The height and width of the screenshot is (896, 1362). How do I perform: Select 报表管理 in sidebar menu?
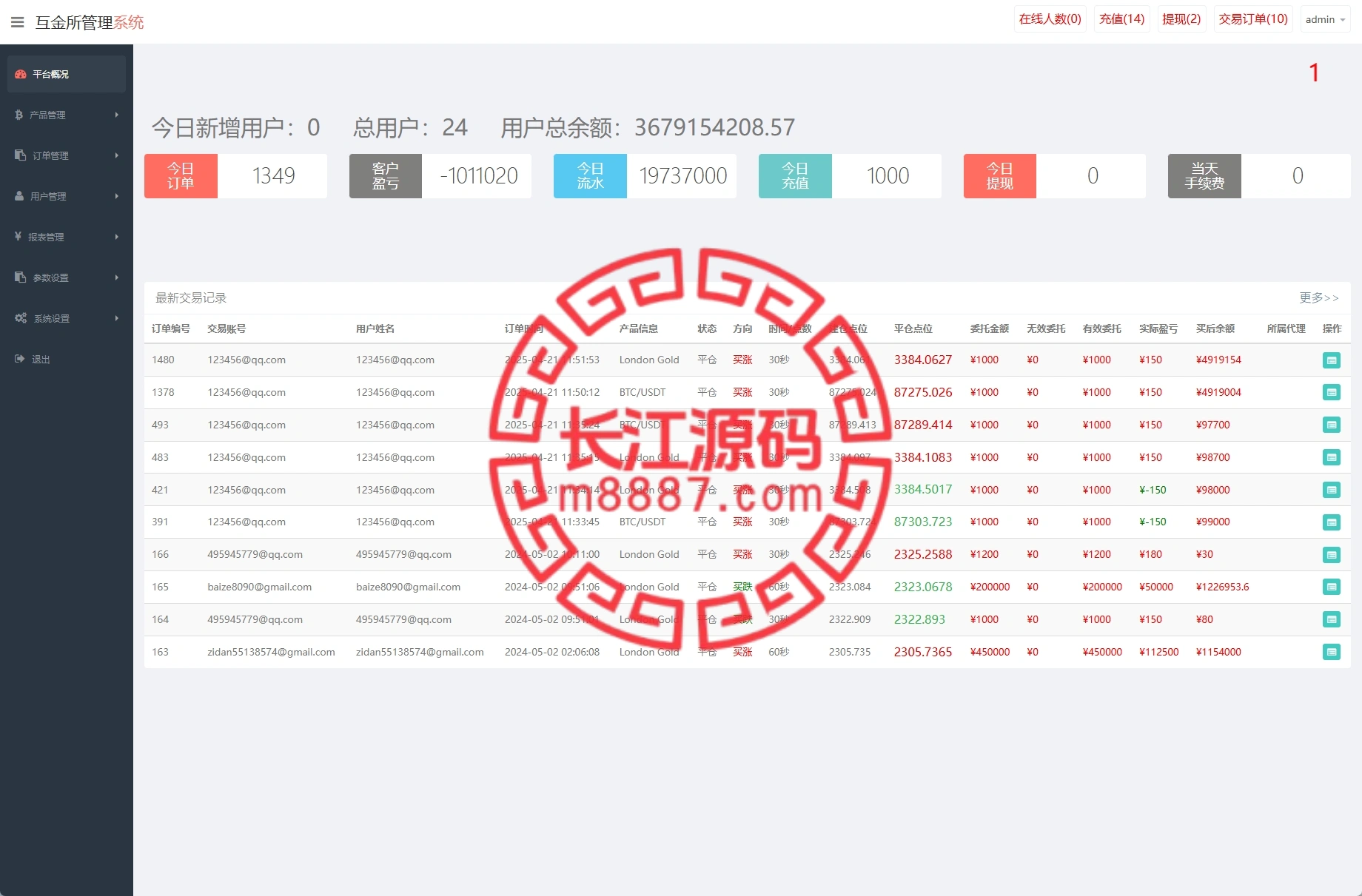(x=46, y=237)
